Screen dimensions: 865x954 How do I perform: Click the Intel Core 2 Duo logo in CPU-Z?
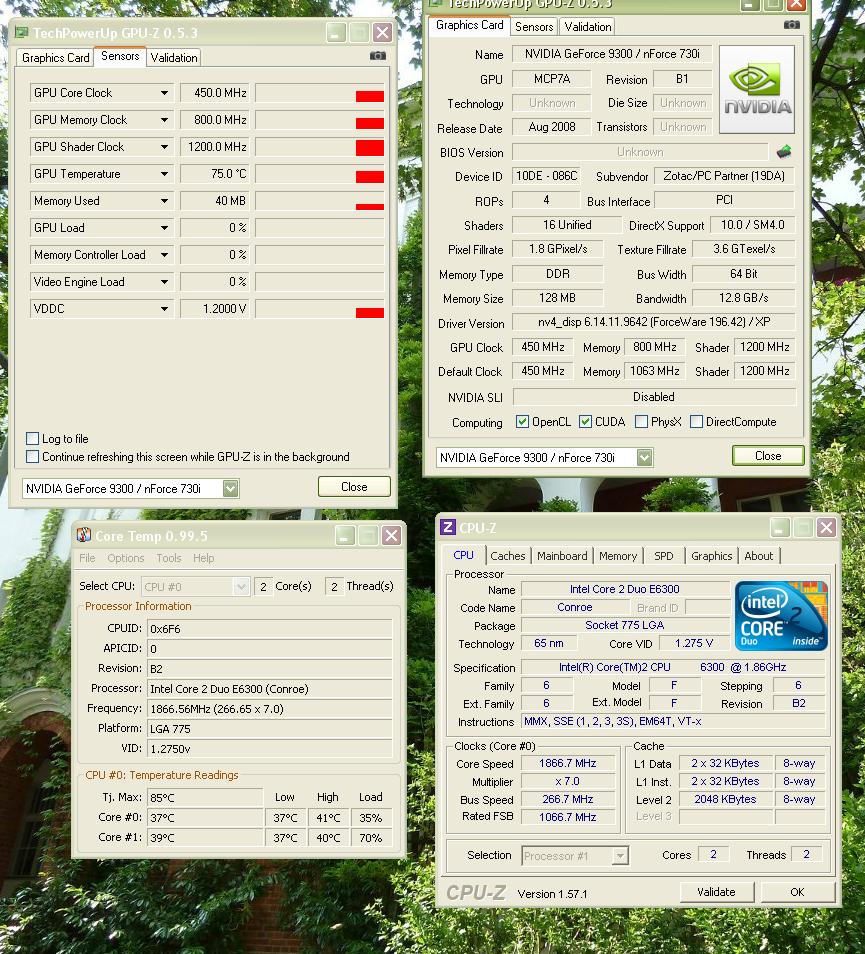point(782,615)
